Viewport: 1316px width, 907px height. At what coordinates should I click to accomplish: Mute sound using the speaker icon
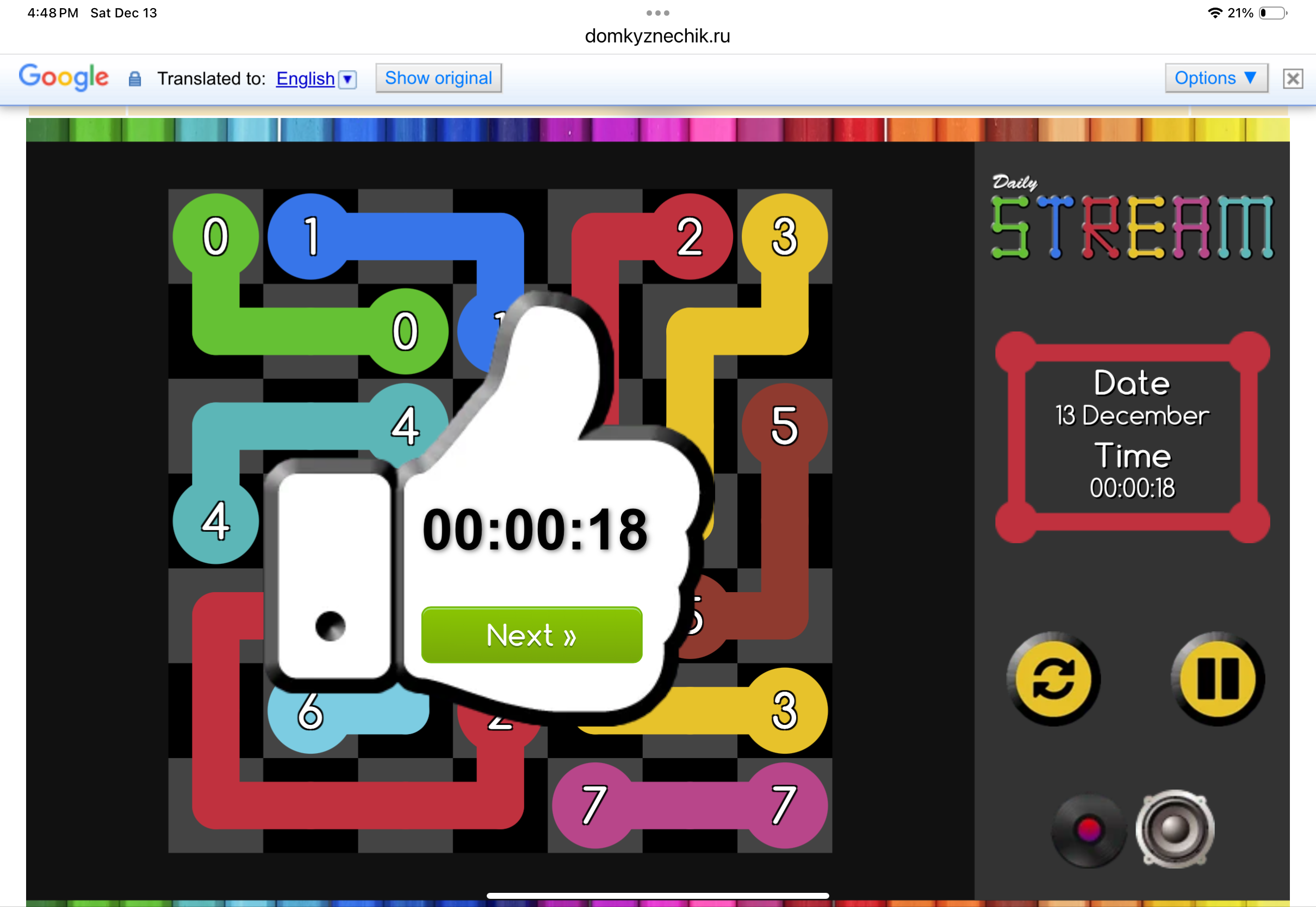(1175, 829)
